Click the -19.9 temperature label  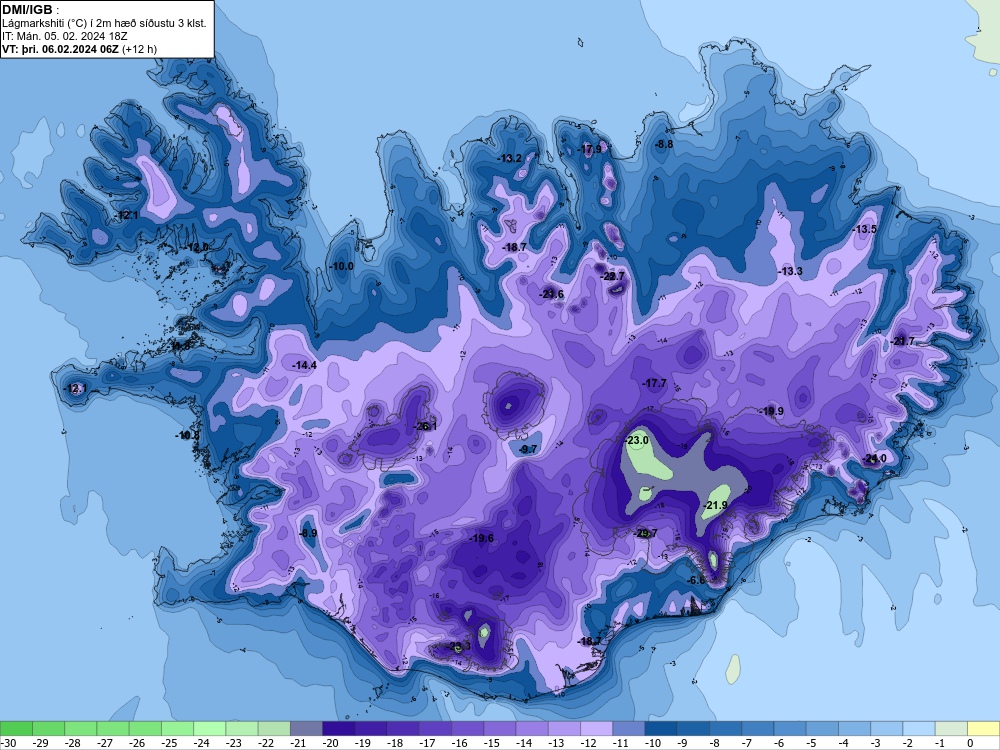(x=772, y=411)
